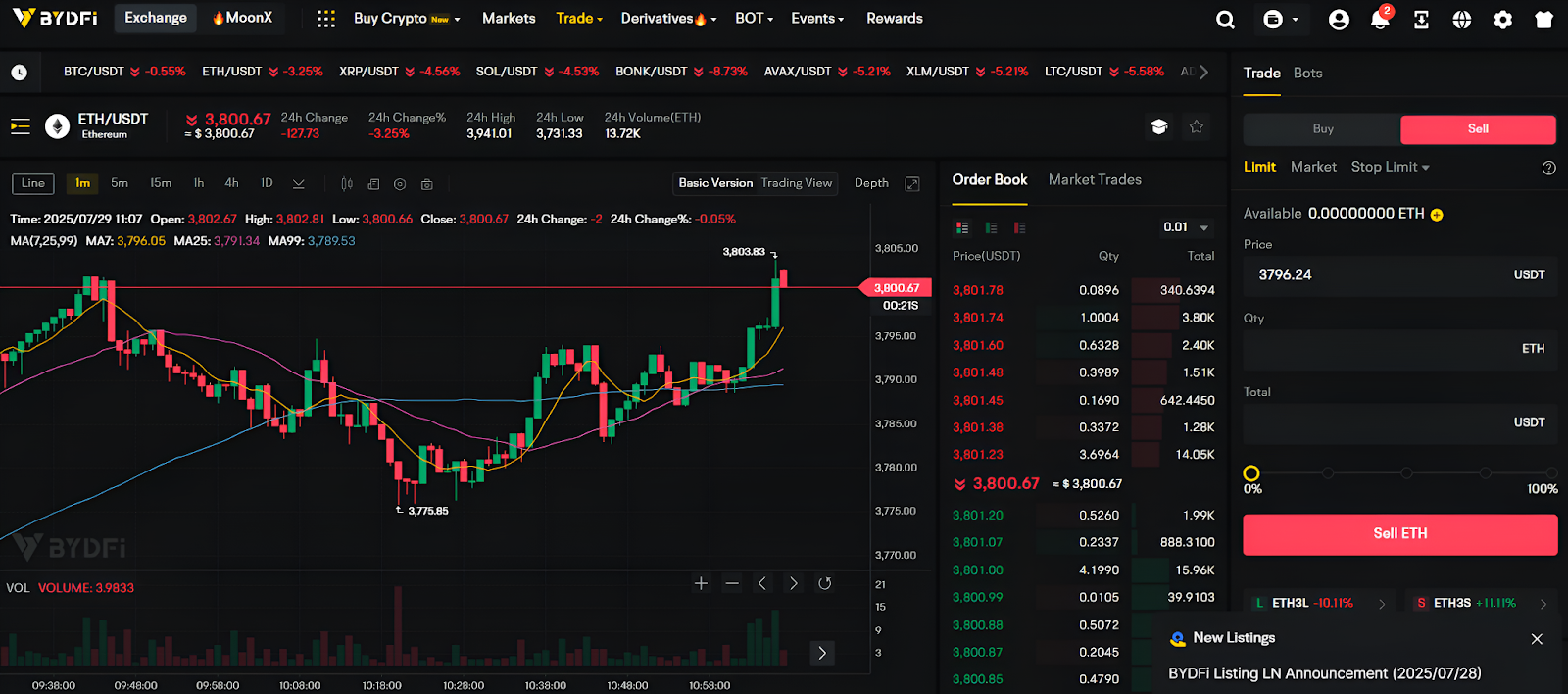1568x694 pixels.
Task: Click the Qty ETH input field
Action: tap(1400, 349)
